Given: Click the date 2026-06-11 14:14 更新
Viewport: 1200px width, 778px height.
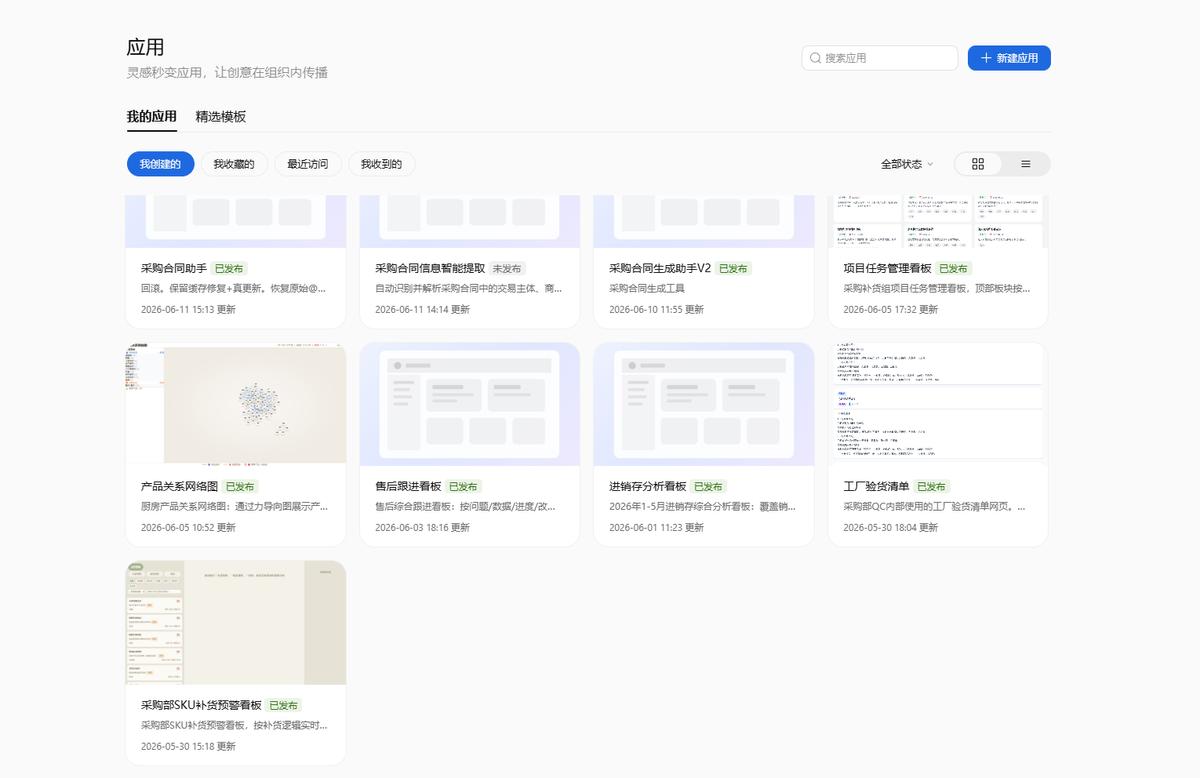Looking at the screenshot, I should [422, 310].
